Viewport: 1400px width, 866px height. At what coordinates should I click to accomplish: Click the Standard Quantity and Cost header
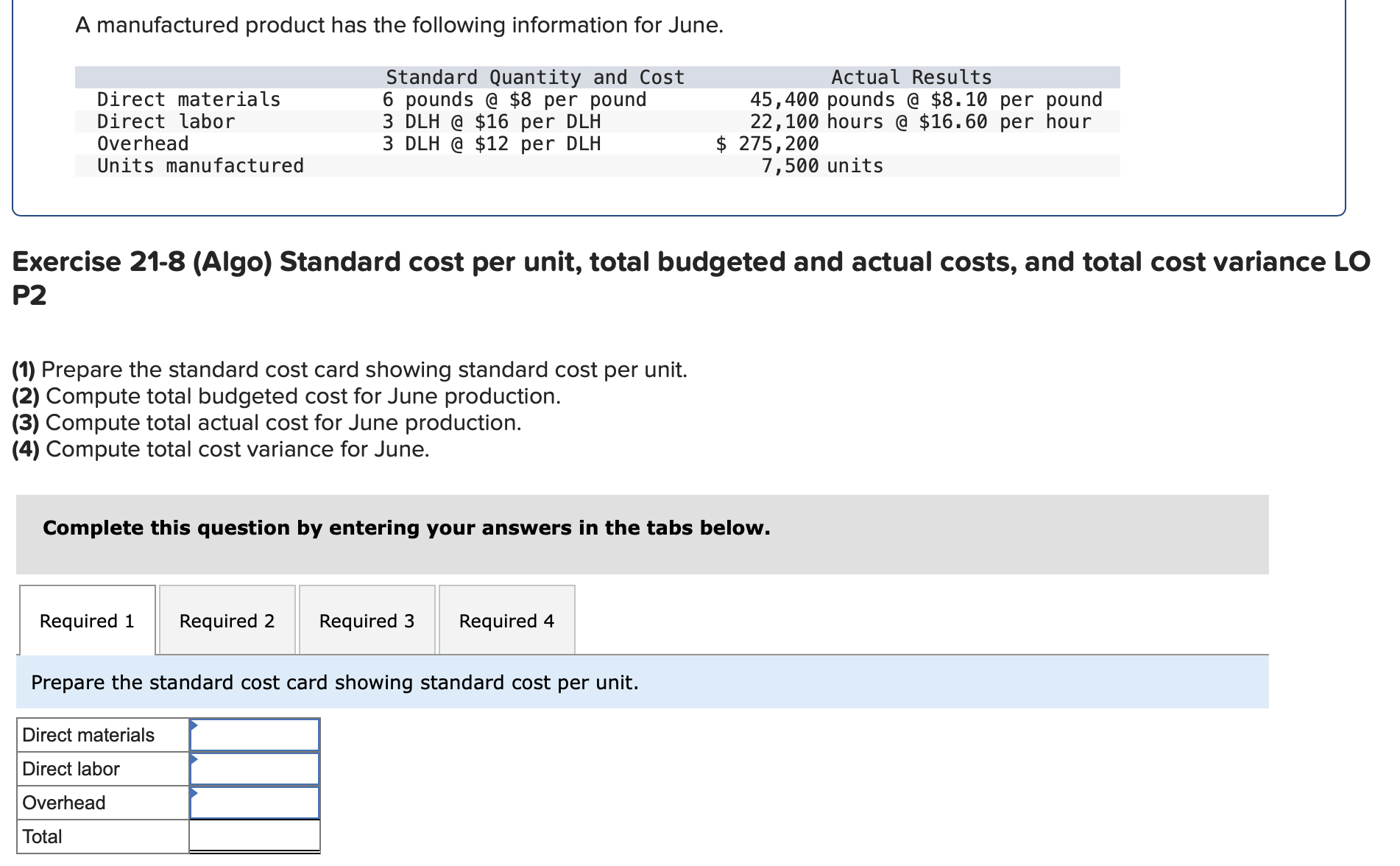pos(535,77)
